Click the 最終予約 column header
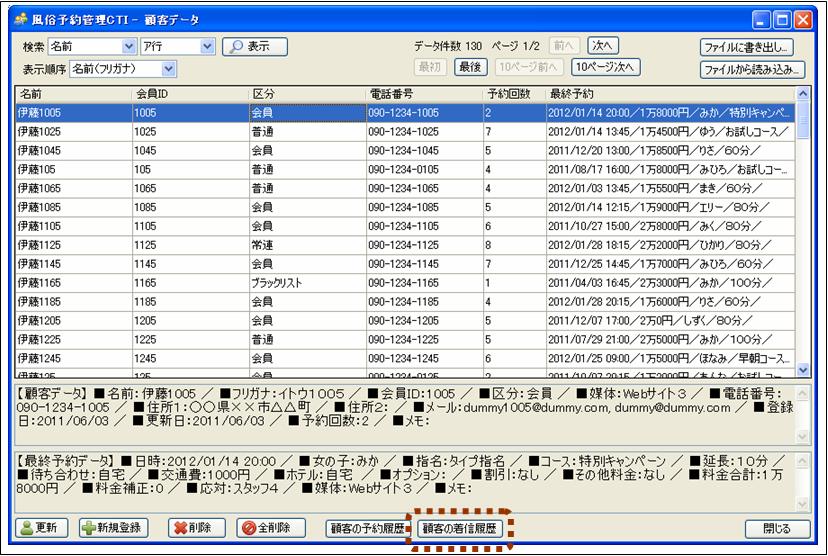Viewport: 828px width, 556px height. 670,93
